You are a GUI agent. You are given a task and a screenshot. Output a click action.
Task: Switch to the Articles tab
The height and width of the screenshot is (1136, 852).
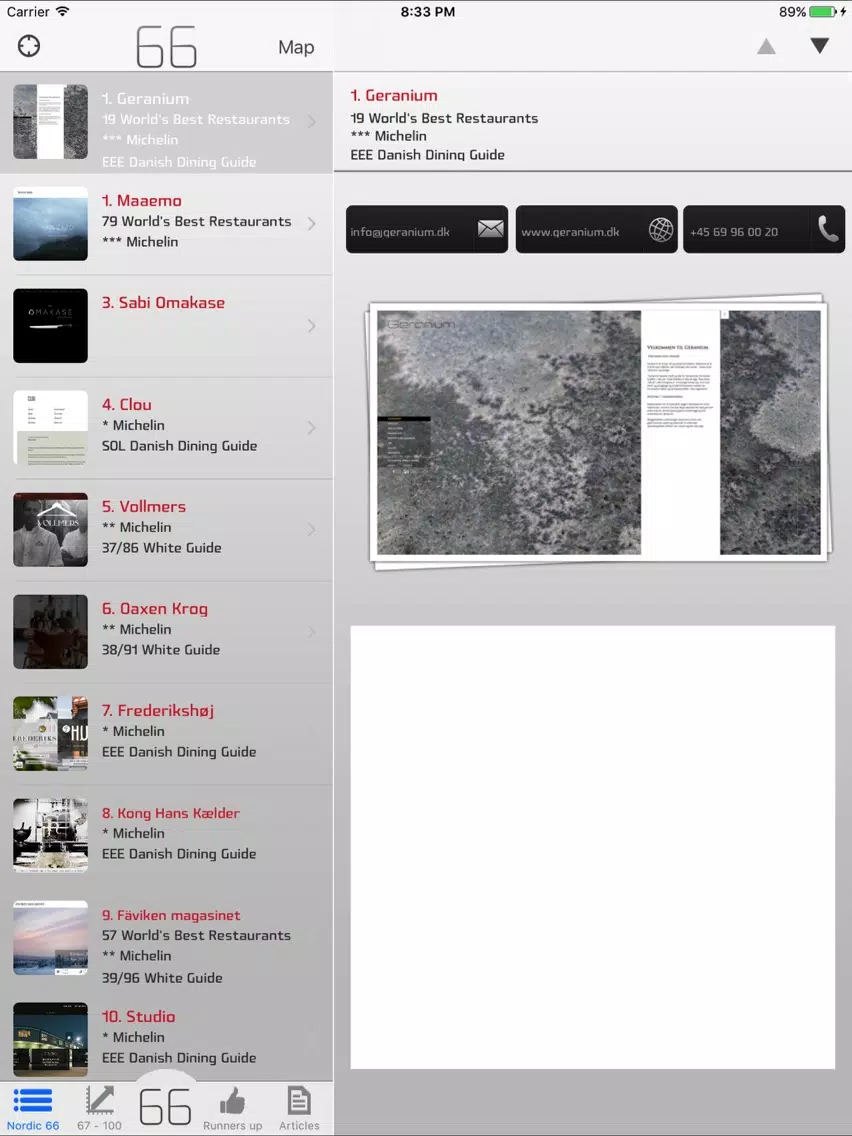(x=299, y=1108)
